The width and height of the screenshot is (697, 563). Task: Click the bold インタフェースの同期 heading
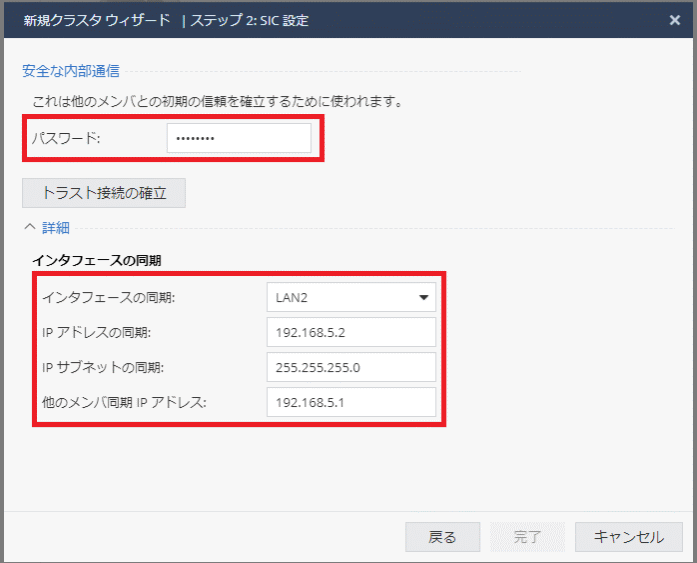click(97, 260)
